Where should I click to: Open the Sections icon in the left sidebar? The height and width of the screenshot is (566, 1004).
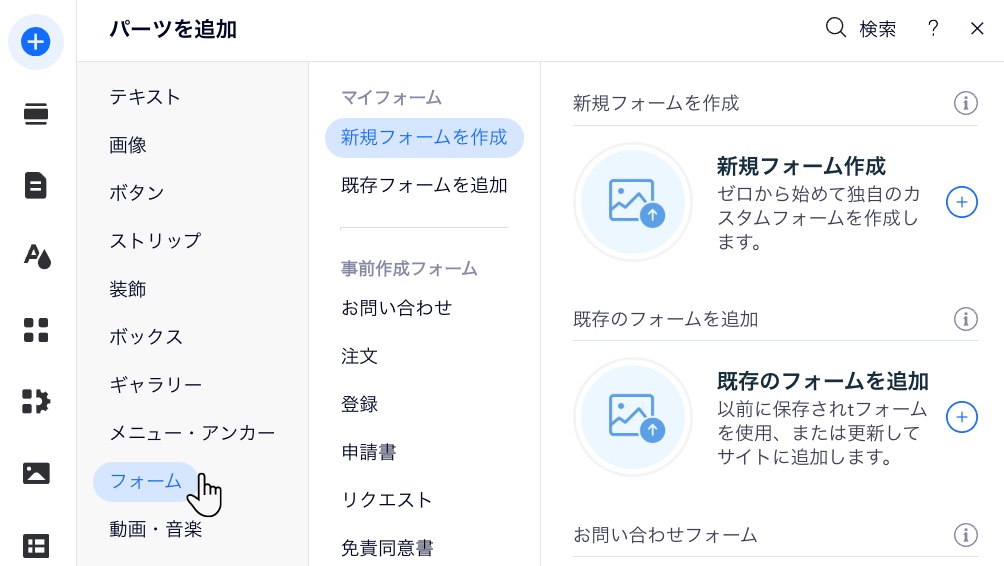coord(36,114)
